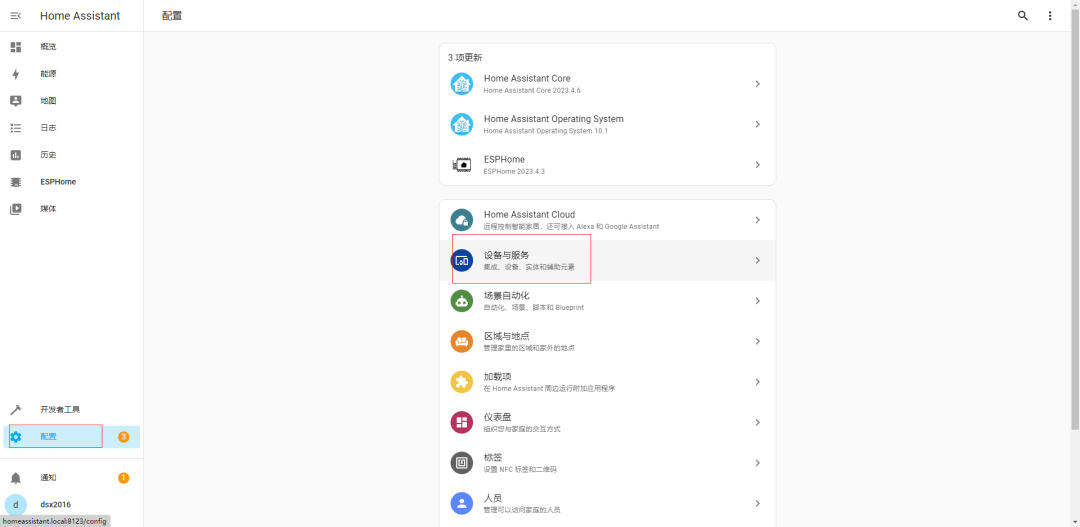Click 'ESPHome 2023.4.3' version text
The height and width of the screenshot is (527, 1080).
click(x=514, y=172)
